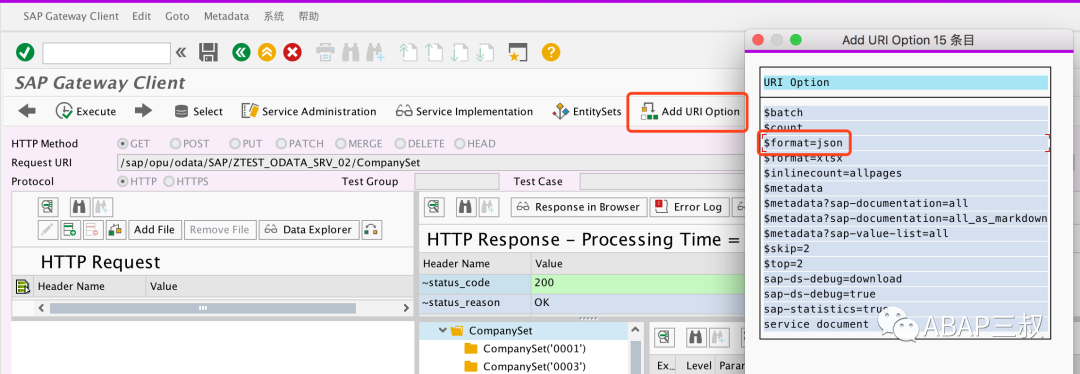1080x374 pixels.
Task: Click the left arrow on application toolbar
Action: point(27,111)
